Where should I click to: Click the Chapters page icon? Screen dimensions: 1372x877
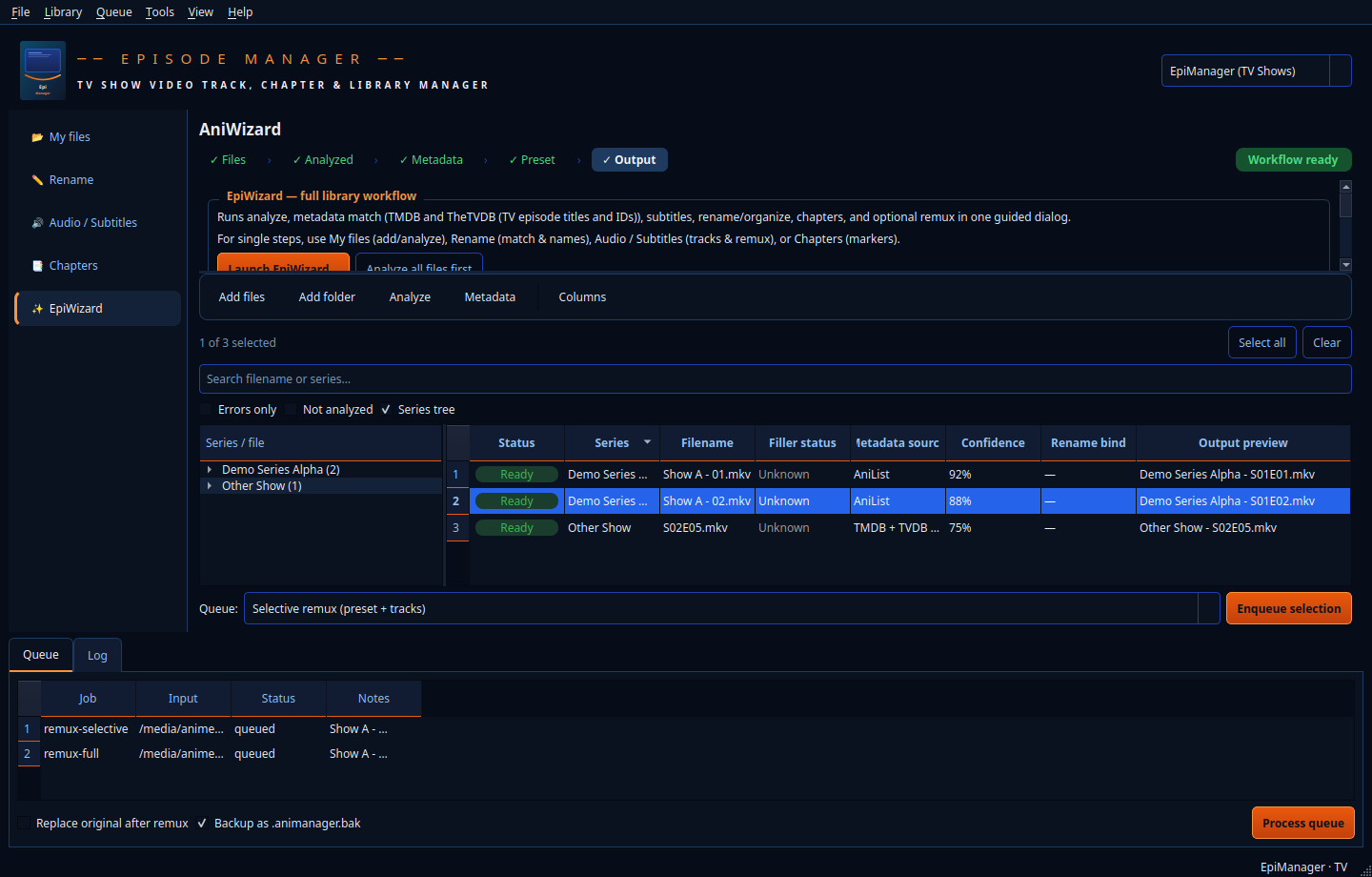click(37, 266)
